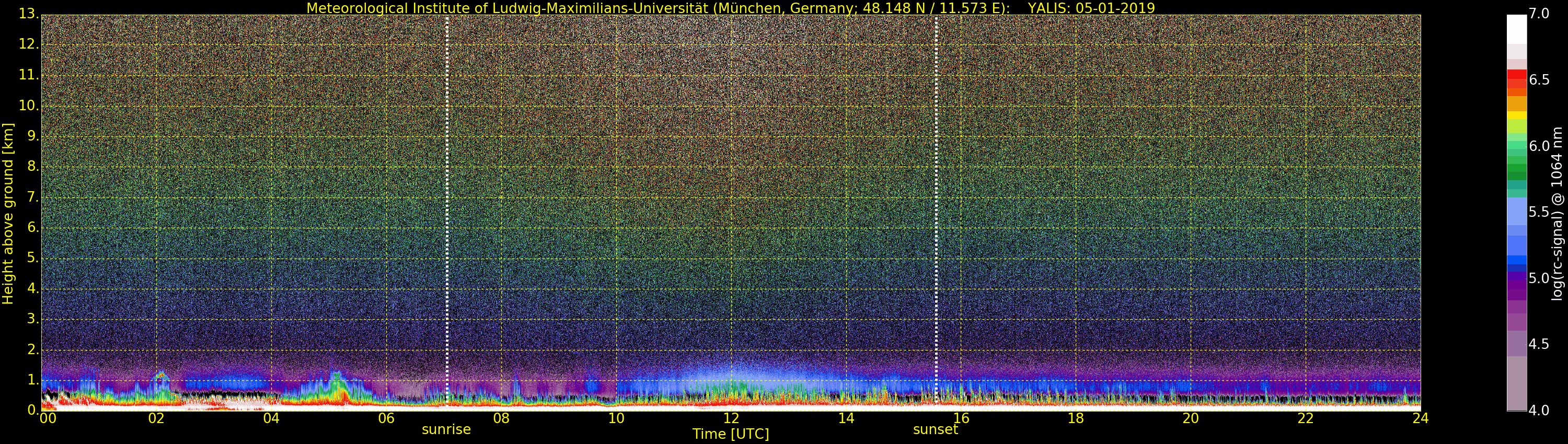Click the '5.0' colorbar tick label

coord(1539,278)
